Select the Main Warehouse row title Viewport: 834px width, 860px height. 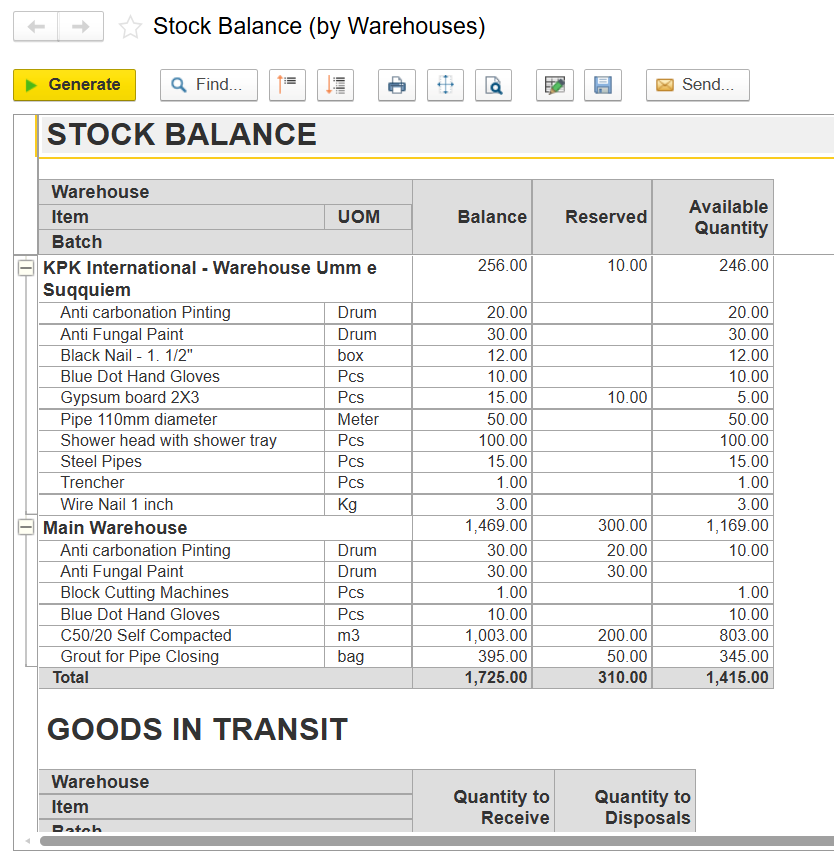pos(115,528)
